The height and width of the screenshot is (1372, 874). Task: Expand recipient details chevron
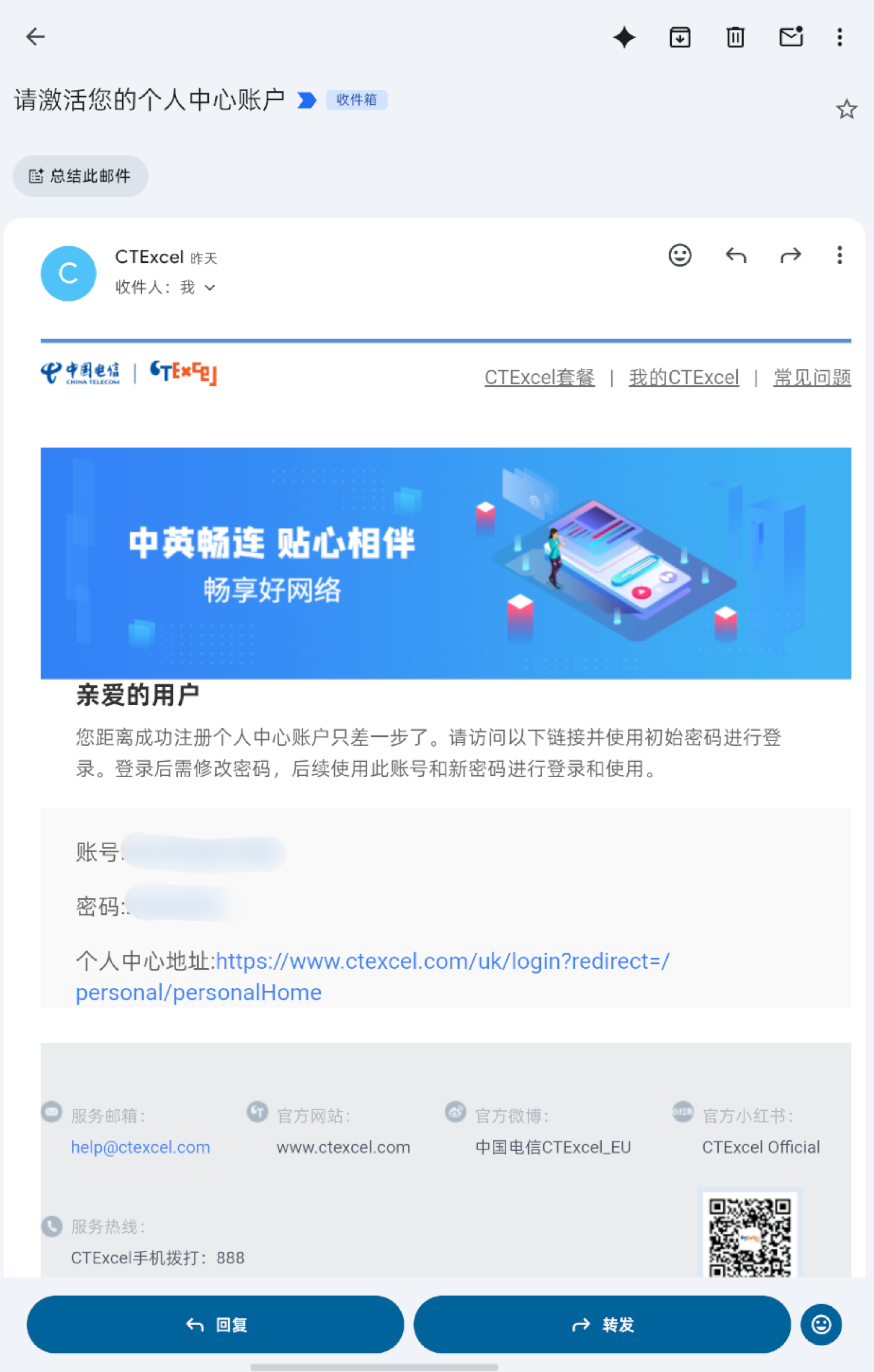(210, 288)
